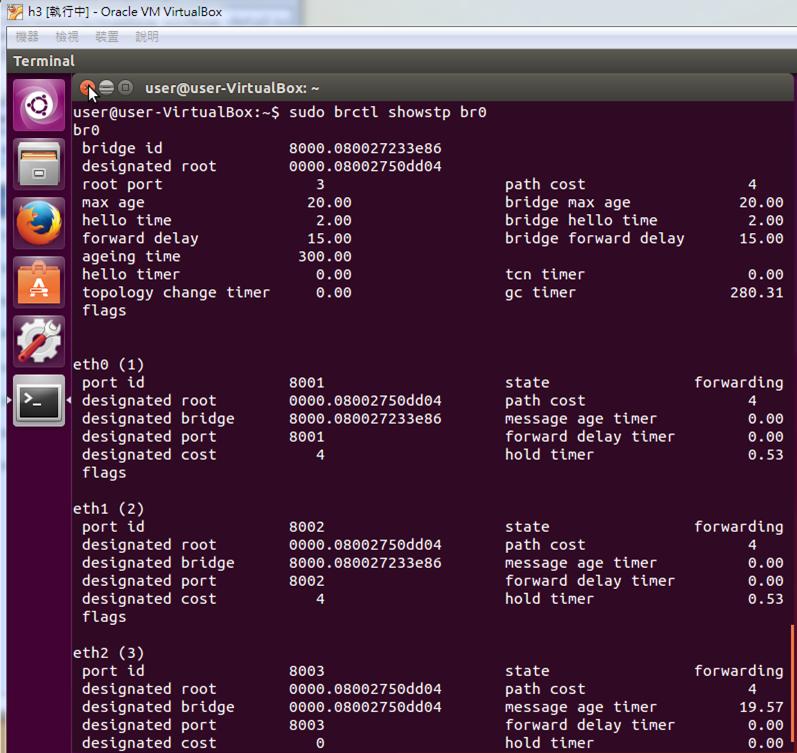Viewport: 797px width, 753px height.
Task: Open the 檢視 menu
Action: 67,37
